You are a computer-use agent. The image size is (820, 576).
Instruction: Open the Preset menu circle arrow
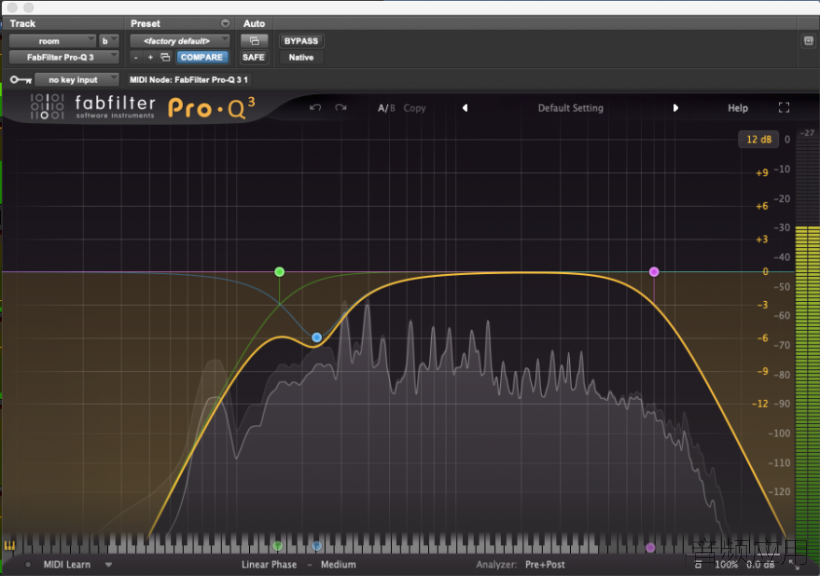point(225,24)
